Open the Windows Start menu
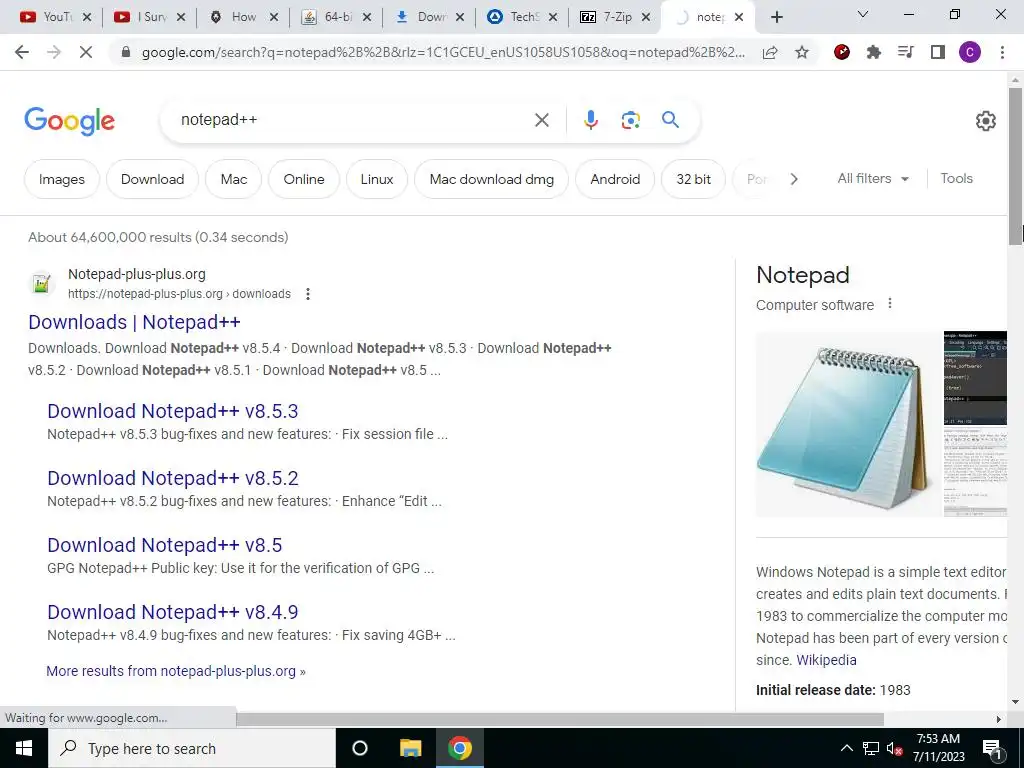 pos(24,748)
